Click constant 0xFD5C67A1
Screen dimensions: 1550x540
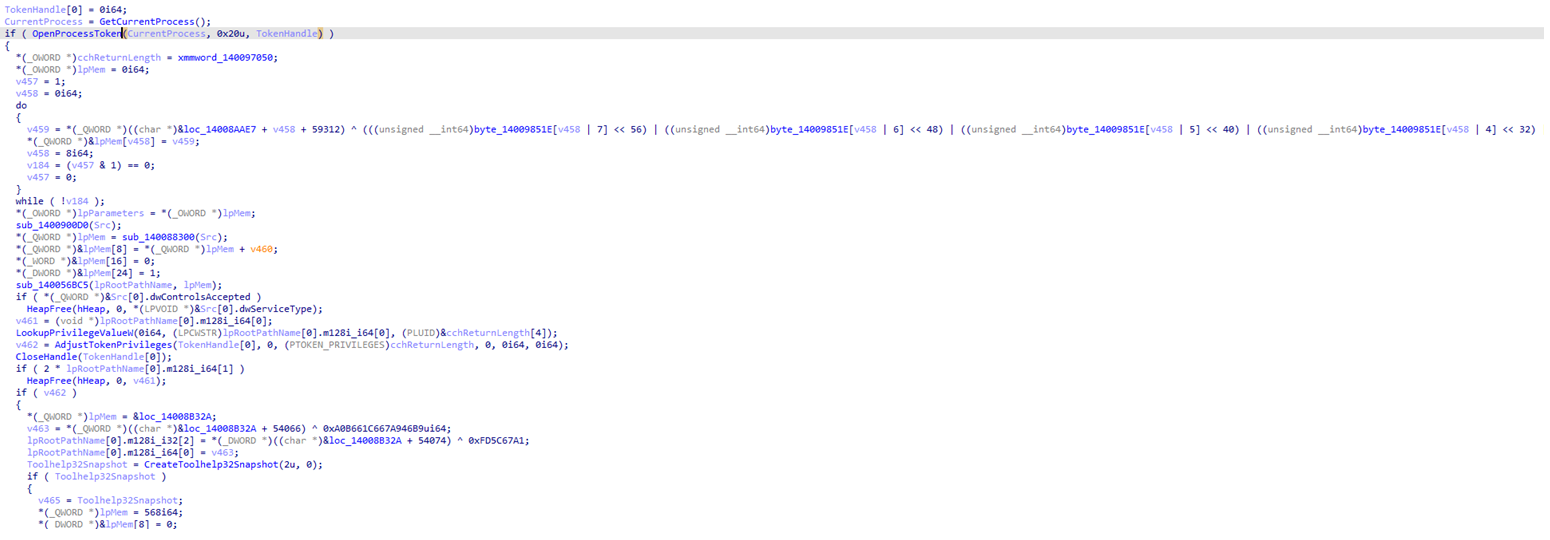(x=497, y=441)
